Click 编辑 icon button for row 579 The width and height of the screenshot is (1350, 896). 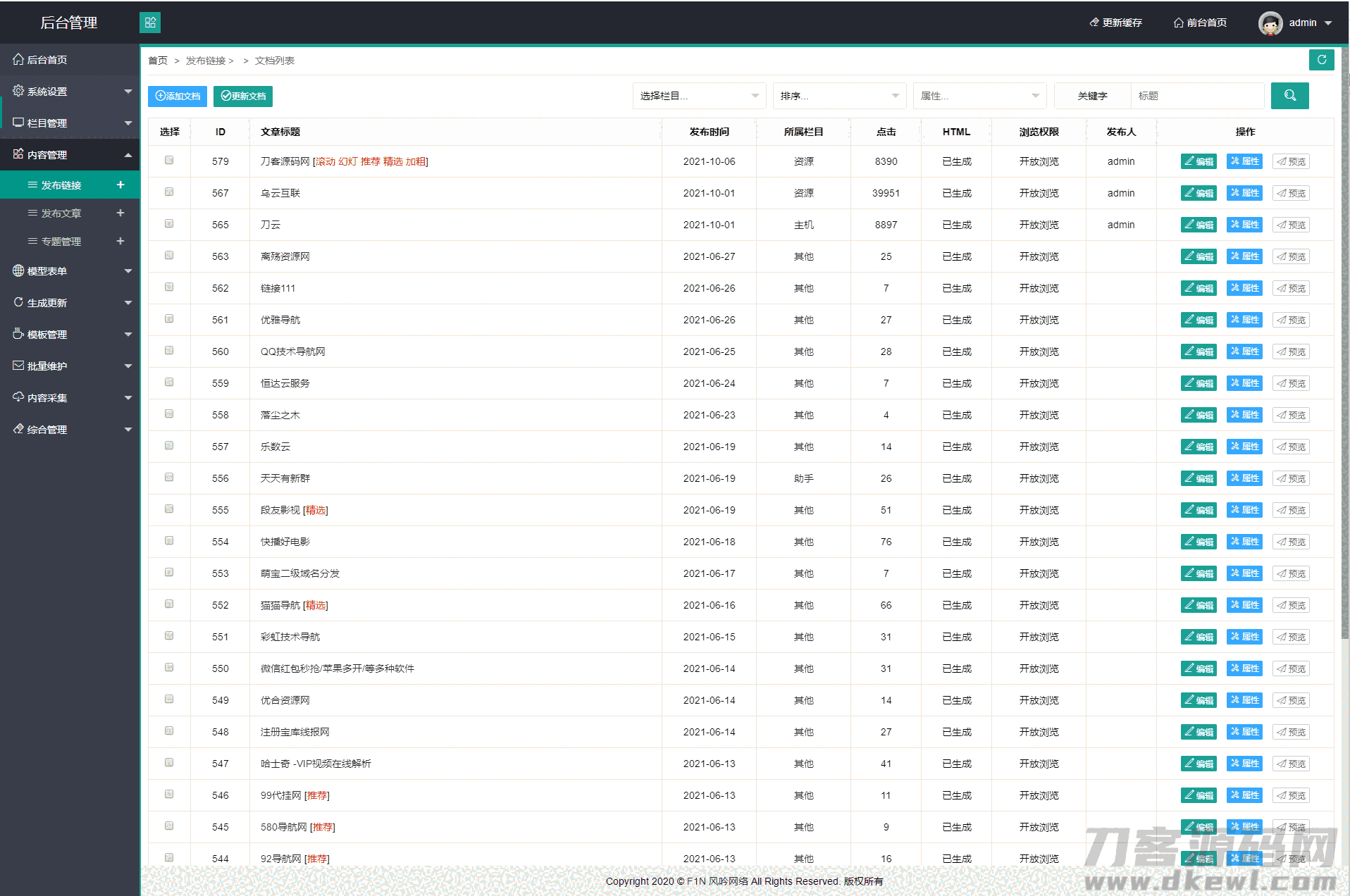[1199, 161]
